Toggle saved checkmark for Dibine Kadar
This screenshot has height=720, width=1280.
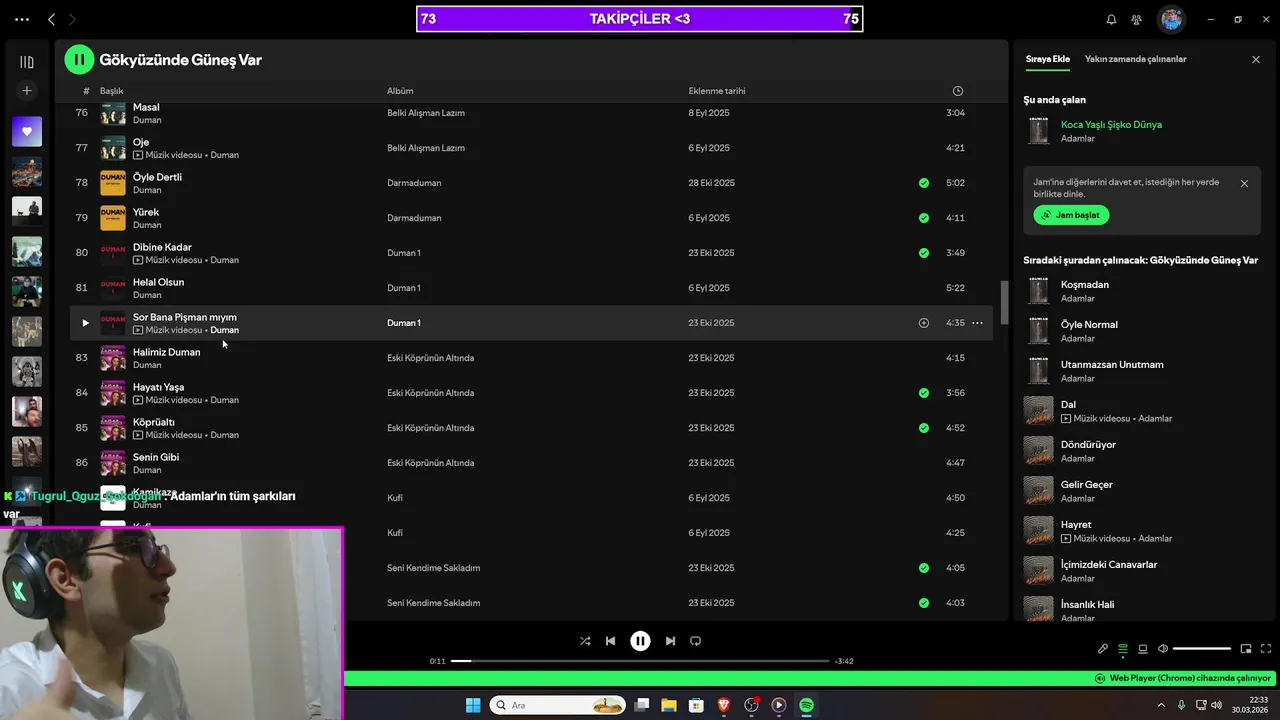(924, 253)
